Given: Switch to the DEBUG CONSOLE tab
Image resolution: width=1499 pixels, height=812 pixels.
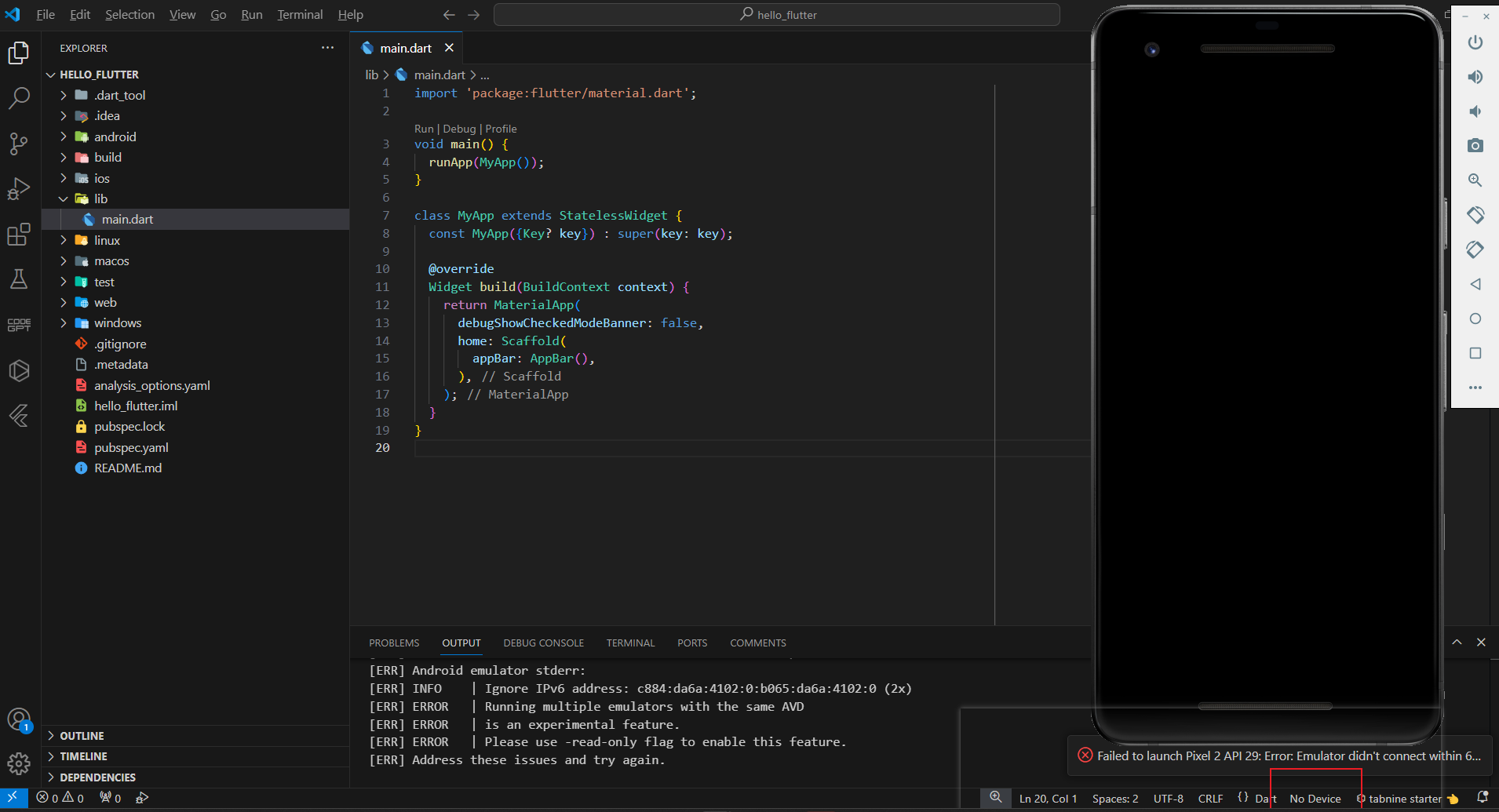Looking at the screenshot, I should coord(544,643).
